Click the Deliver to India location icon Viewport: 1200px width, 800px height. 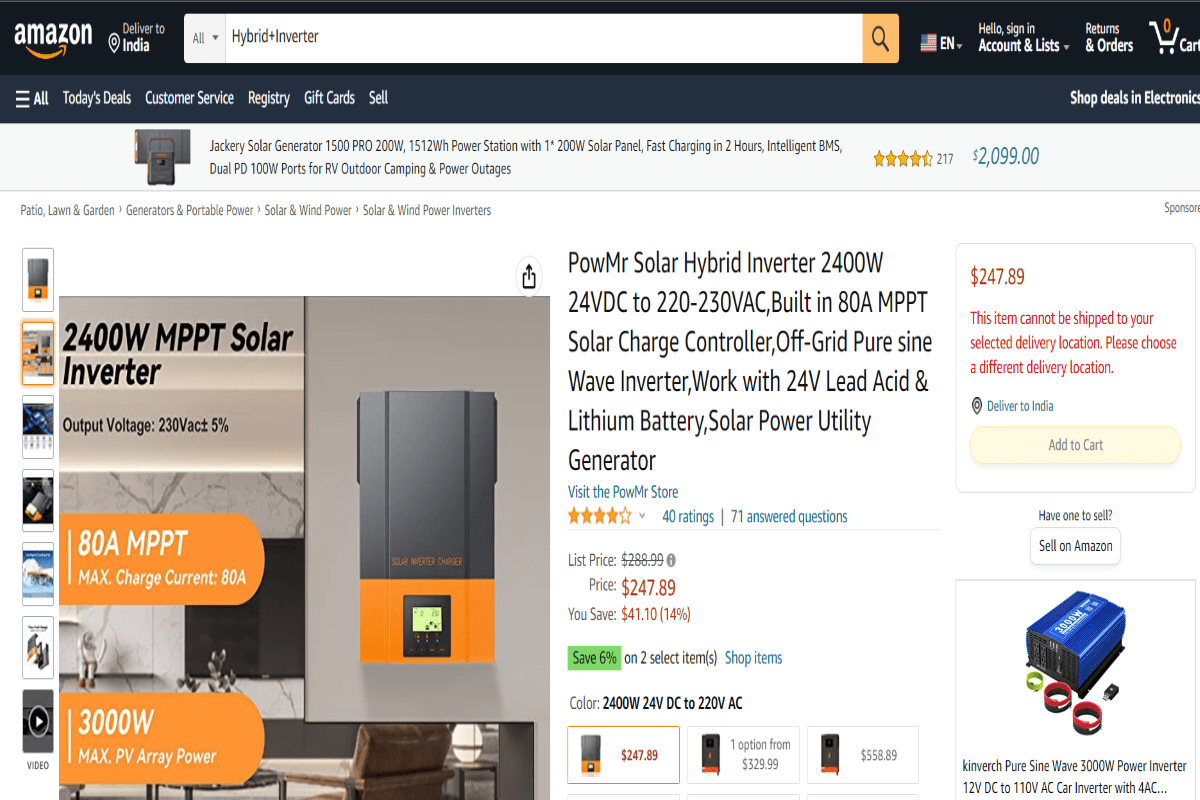pyautogui.click(x=114, y=42)
